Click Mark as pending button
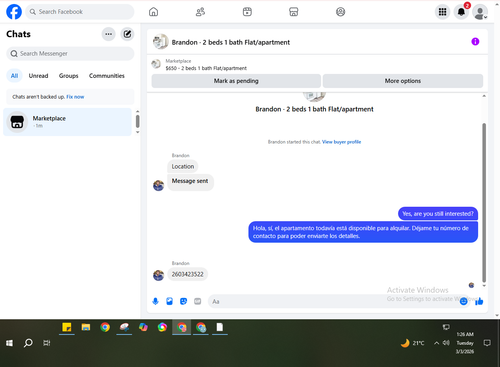This screenshot has height=367, width=500. pyautogui.click(x=236, y=81)
